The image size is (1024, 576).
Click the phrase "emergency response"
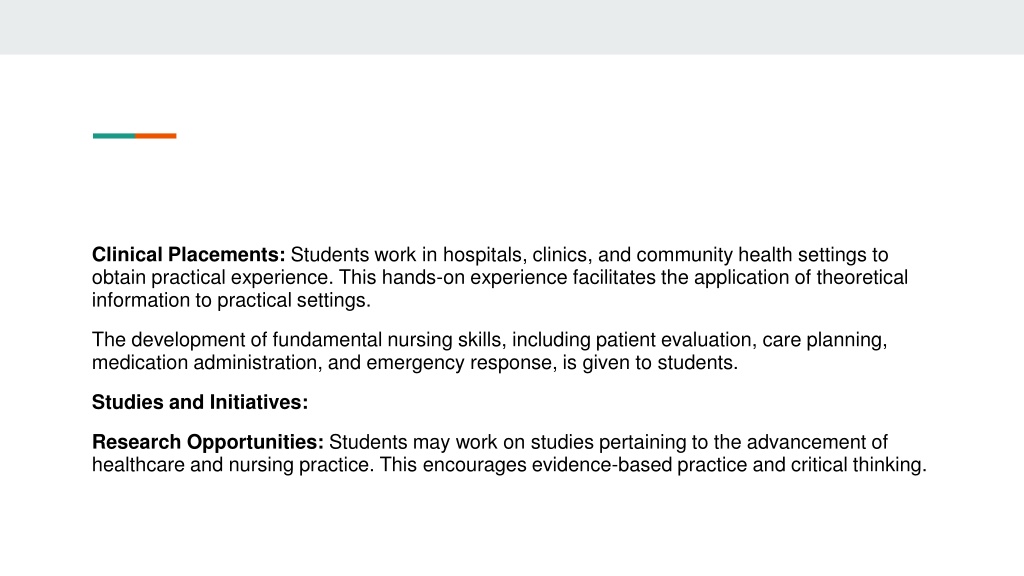coord(459,362)
